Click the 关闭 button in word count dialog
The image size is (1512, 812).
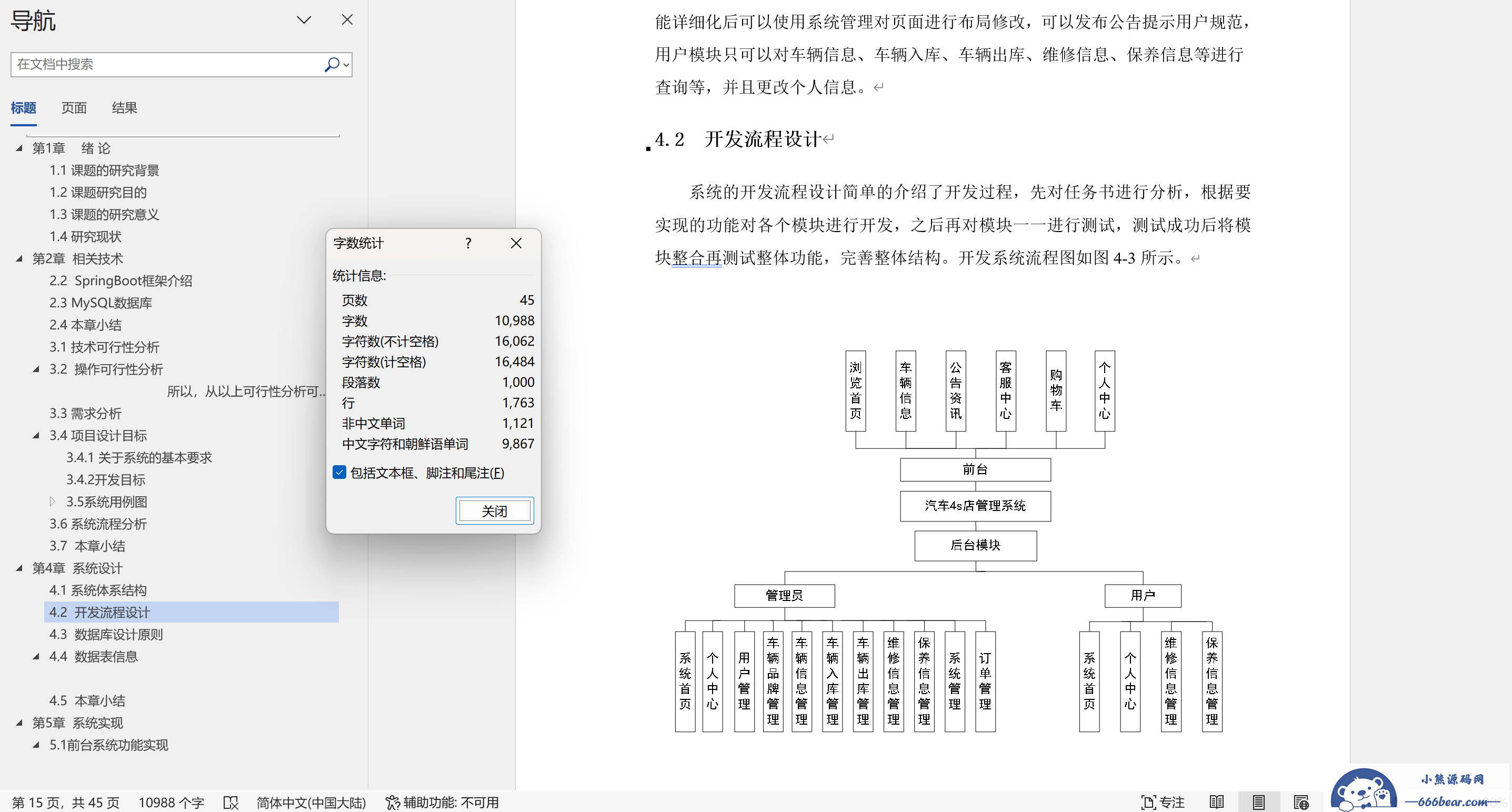tap(494, 511)
